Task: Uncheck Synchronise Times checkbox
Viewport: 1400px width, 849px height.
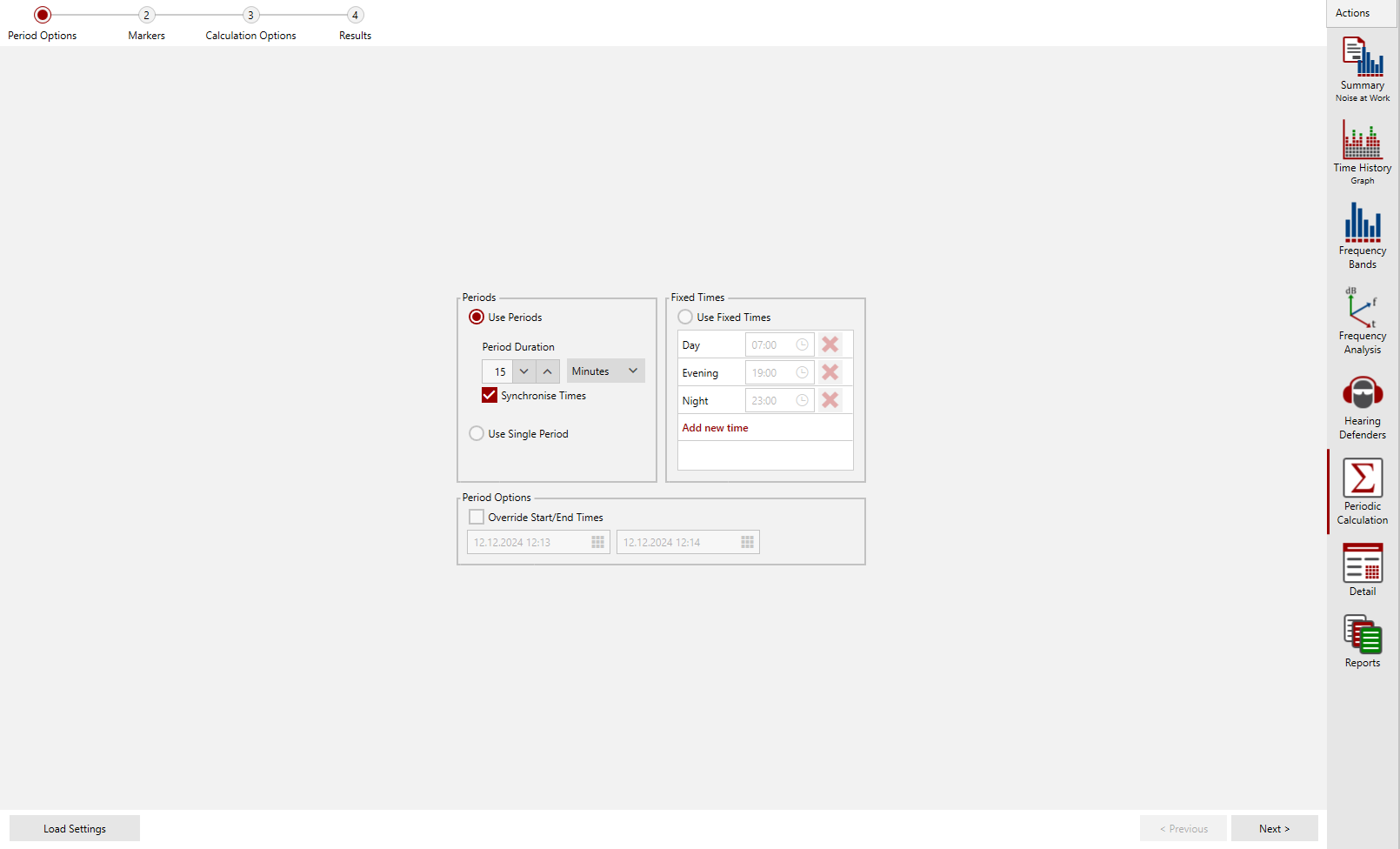Action: tap(490, 395)
